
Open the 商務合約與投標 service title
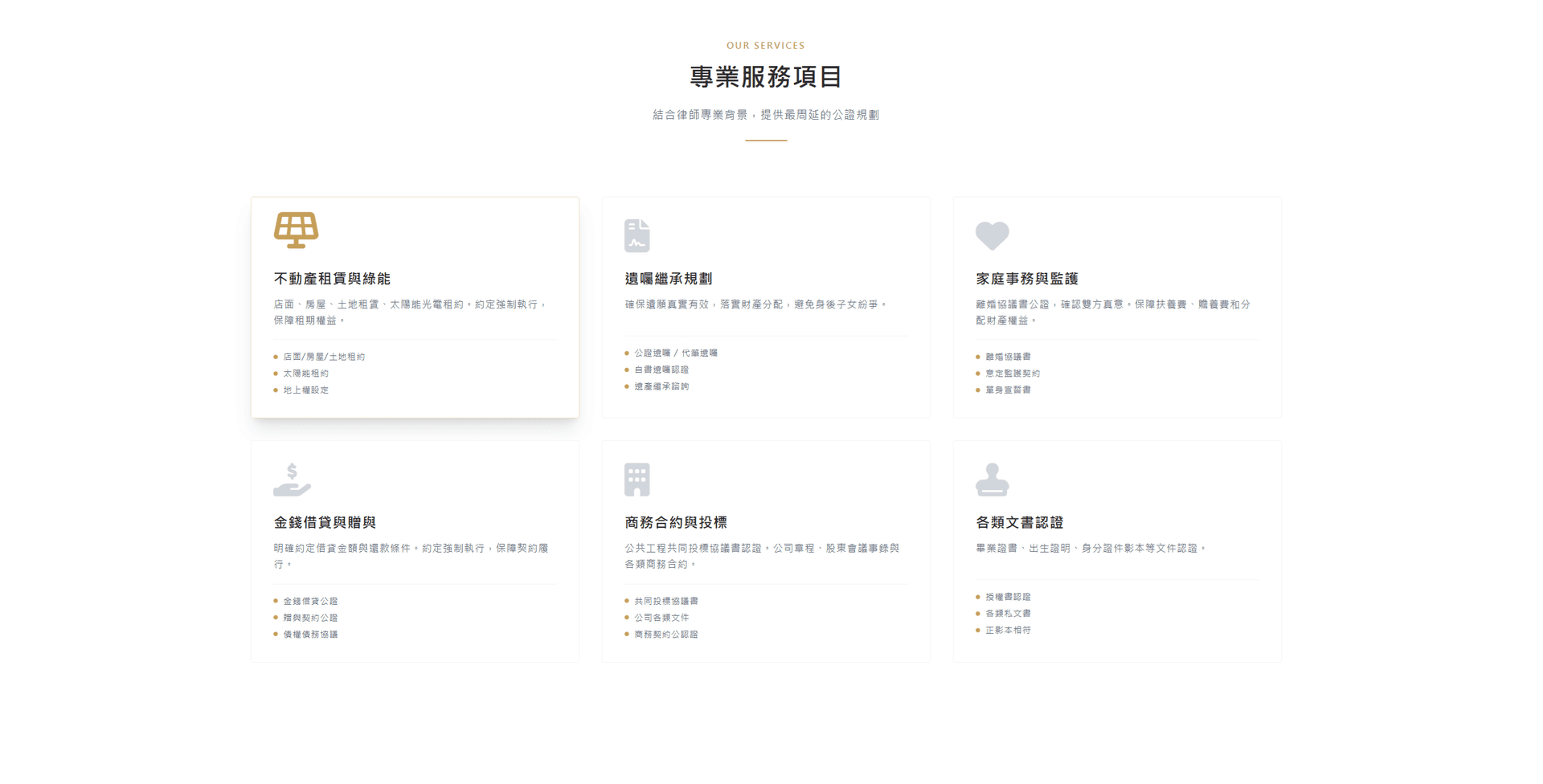click(676, 523)
